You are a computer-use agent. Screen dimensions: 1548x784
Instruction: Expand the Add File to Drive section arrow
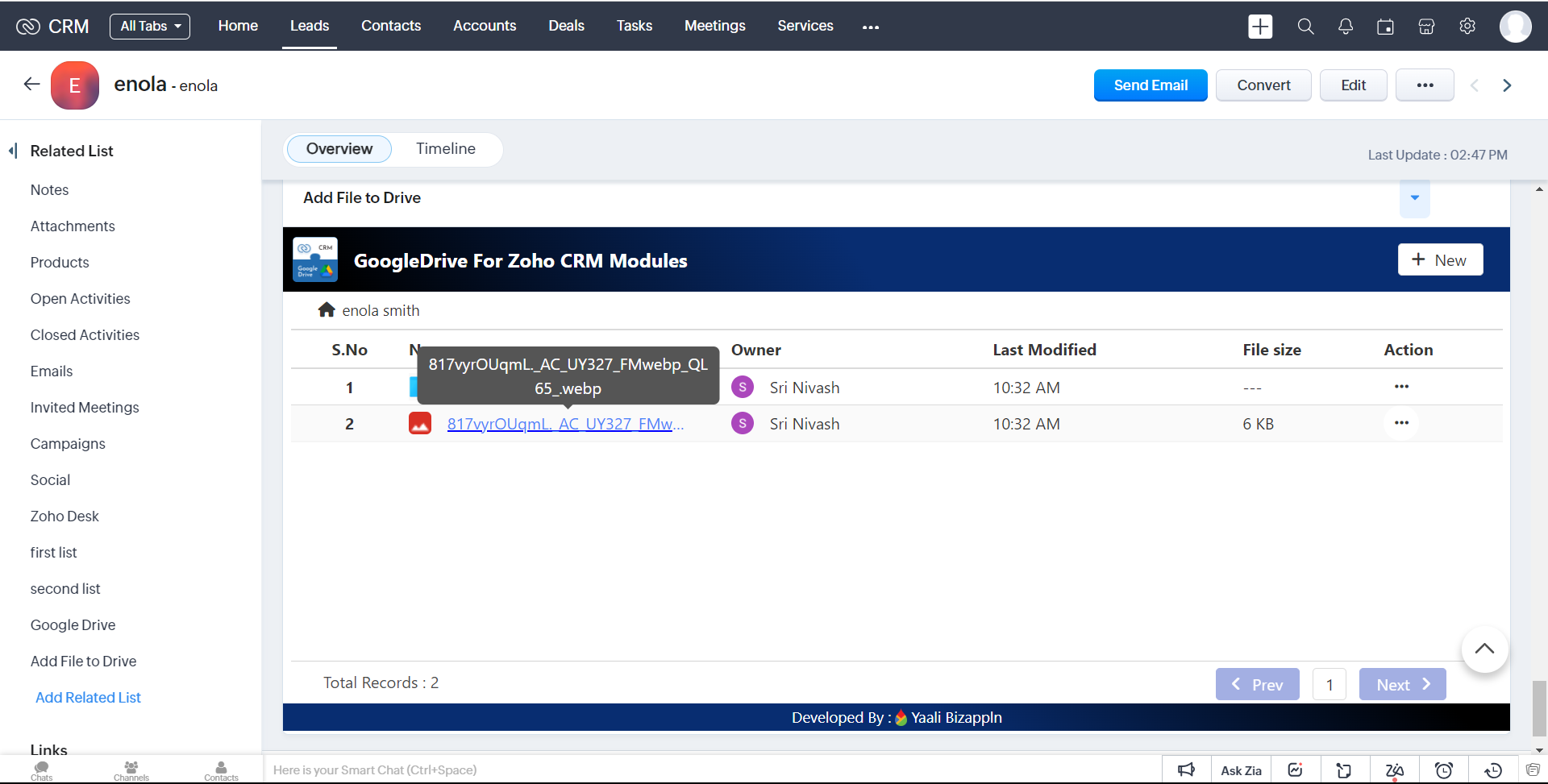(1414, 198)
